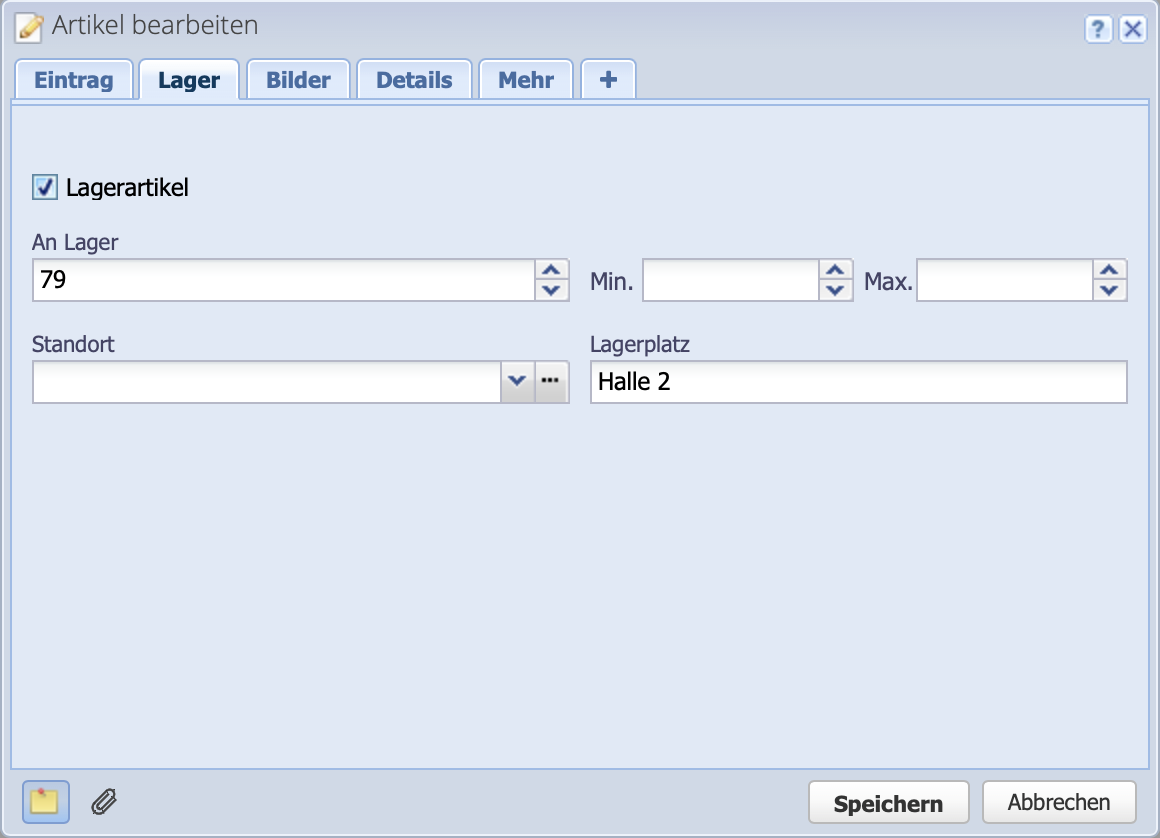Click the Standort three-dots browse button
Viewport: 1160px width, 838px height.
coord(551,381)
